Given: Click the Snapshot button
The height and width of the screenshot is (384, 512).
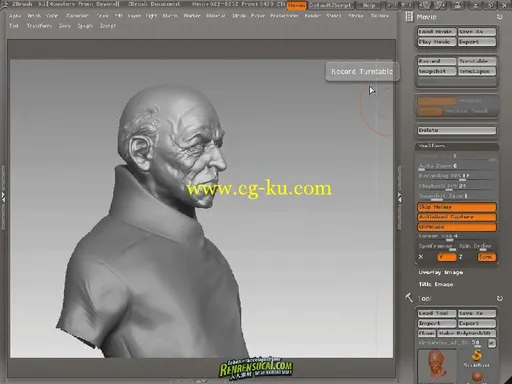Looking at the screenshot, I should pyautogui.click(x=437, y=71).
